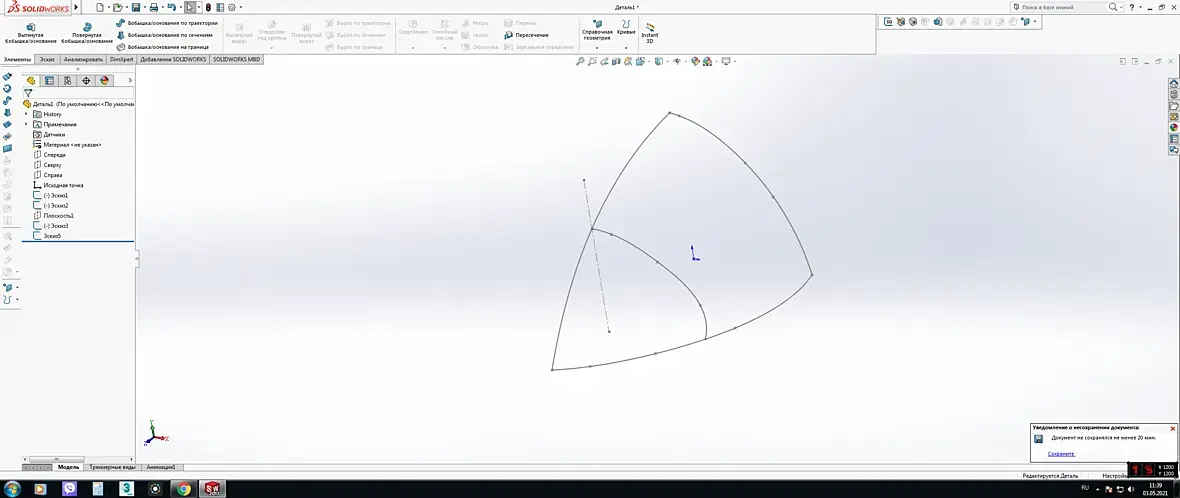
Task: Select (-) Эскиз1 in the tree
Action: point(50,196)
